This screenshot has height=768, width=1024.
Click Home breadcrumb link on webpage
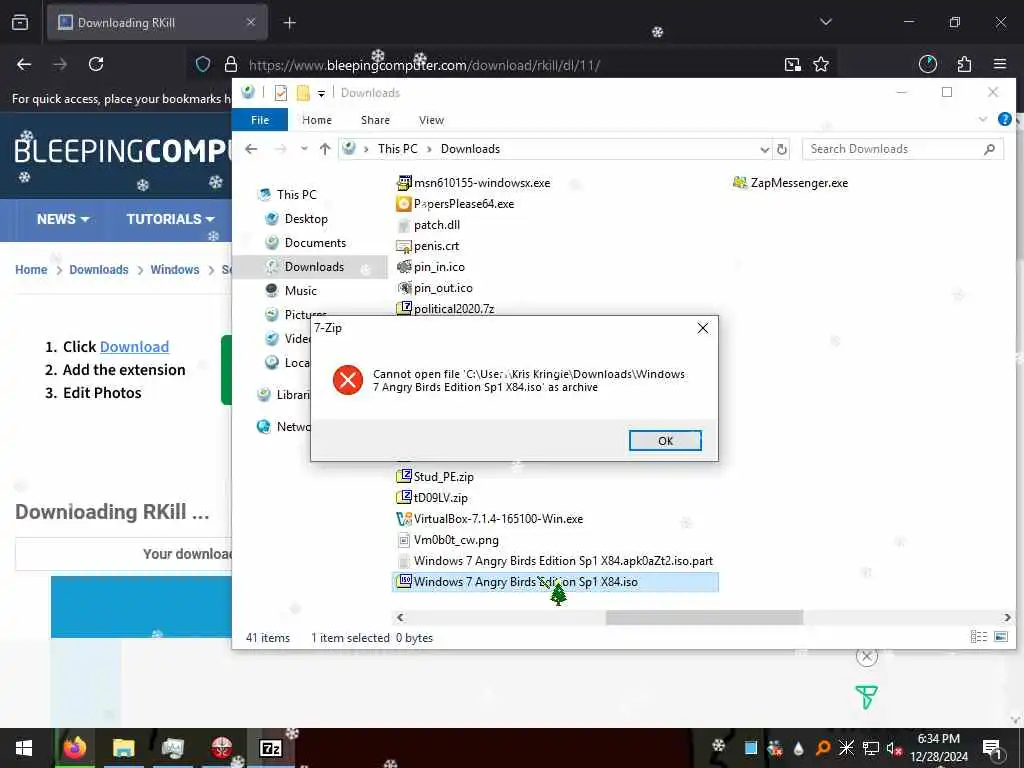tap(31, 270)
